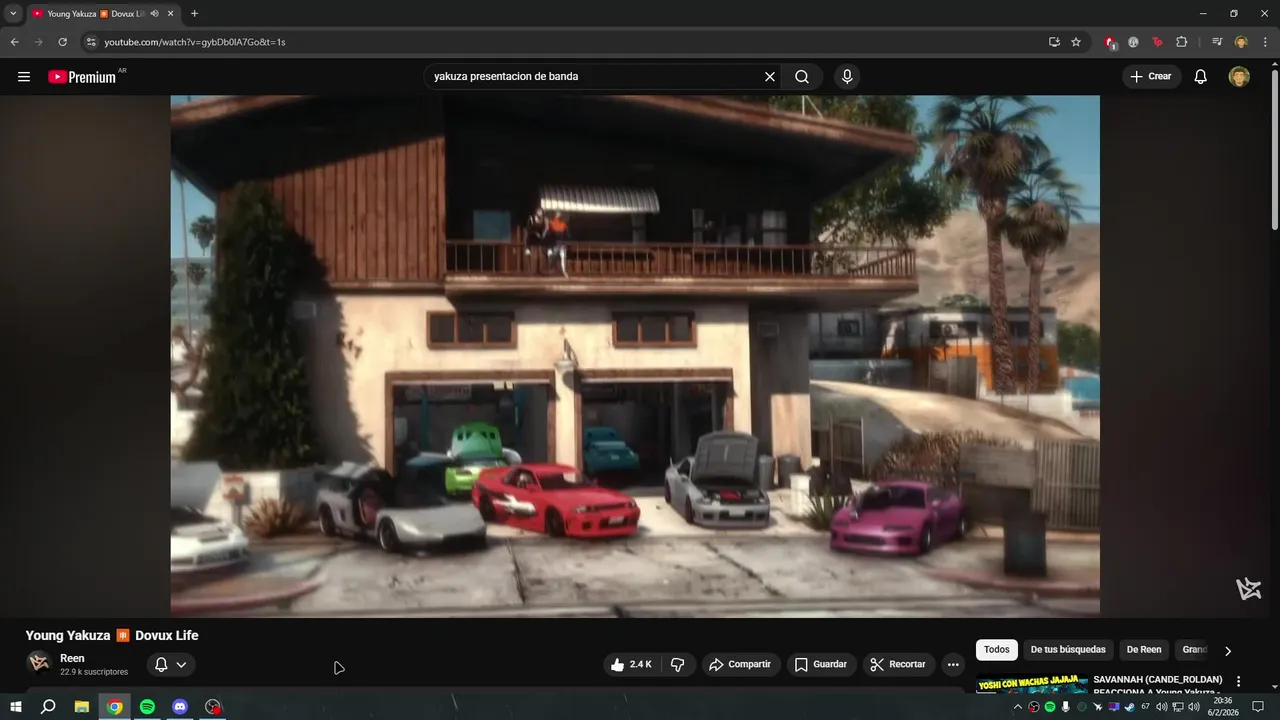Open SAVANNAH video options menu

coord(1238,681)
